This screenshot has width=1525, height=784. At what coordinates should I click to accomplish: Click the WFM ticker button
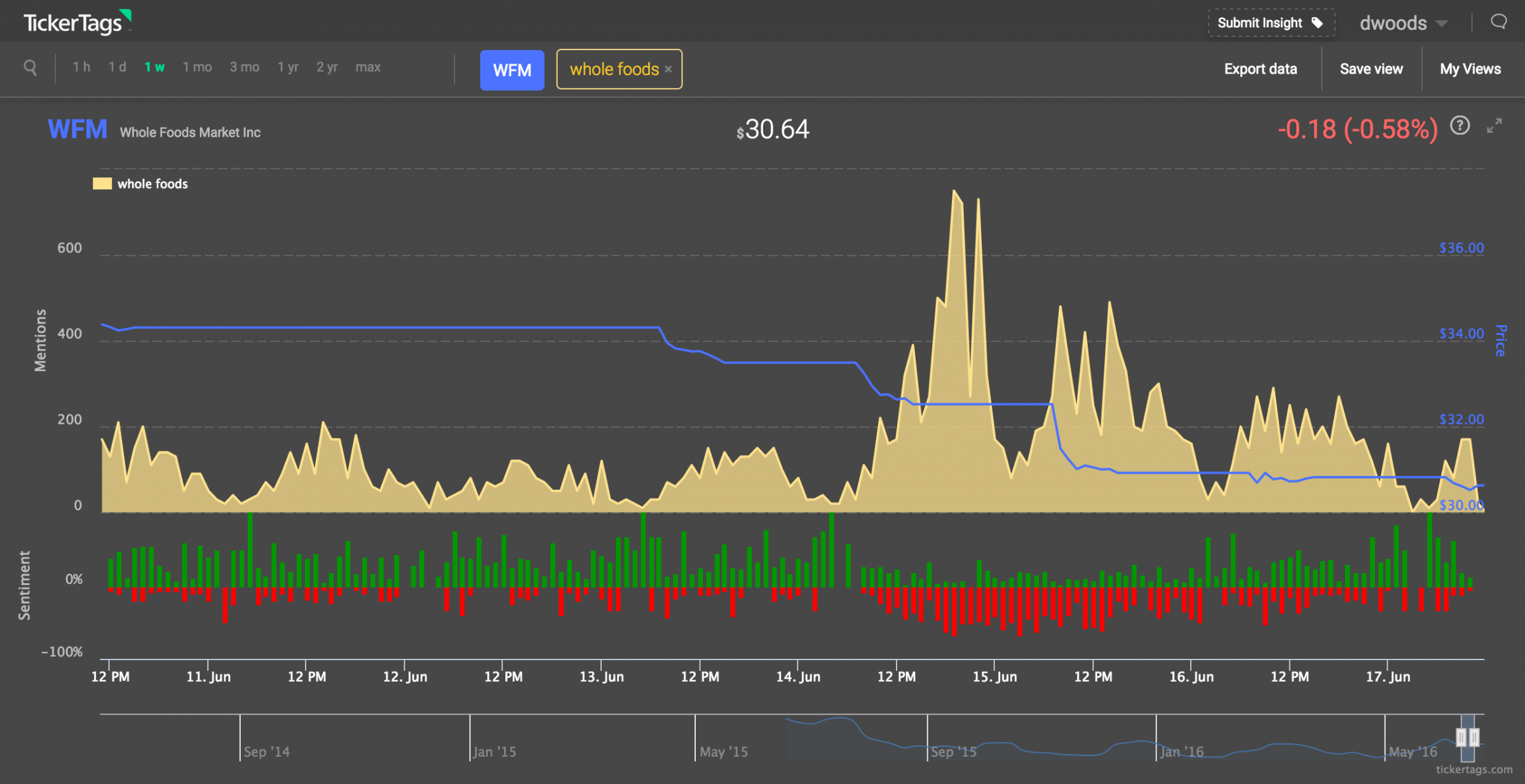[512, 70]
